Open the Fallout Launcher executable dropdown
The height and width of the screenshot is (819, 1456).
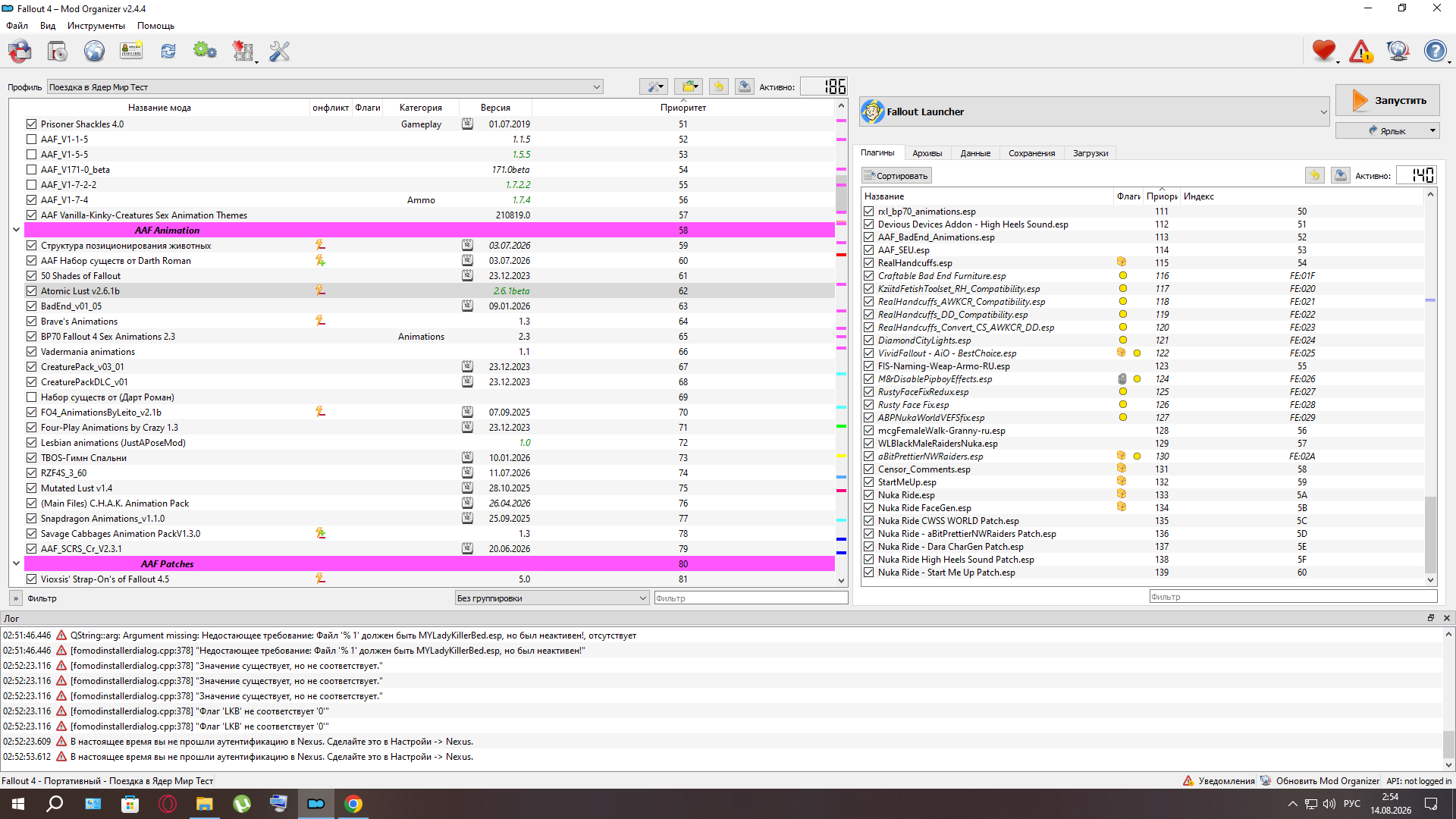pyautogui.click(x=1094, y=111)
